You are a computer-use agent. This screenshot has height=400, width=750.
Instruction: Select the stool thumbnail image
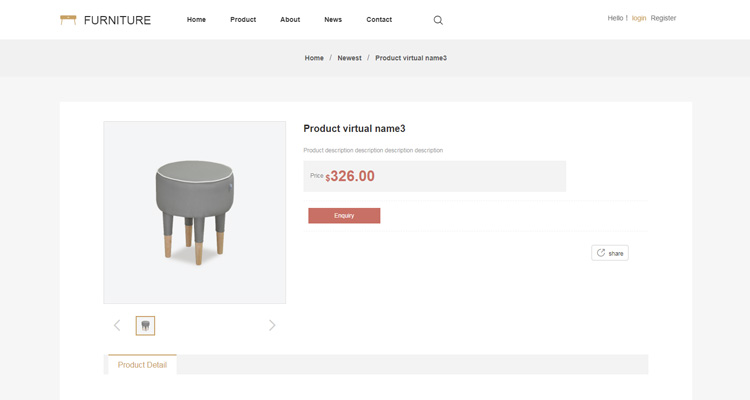145,325
